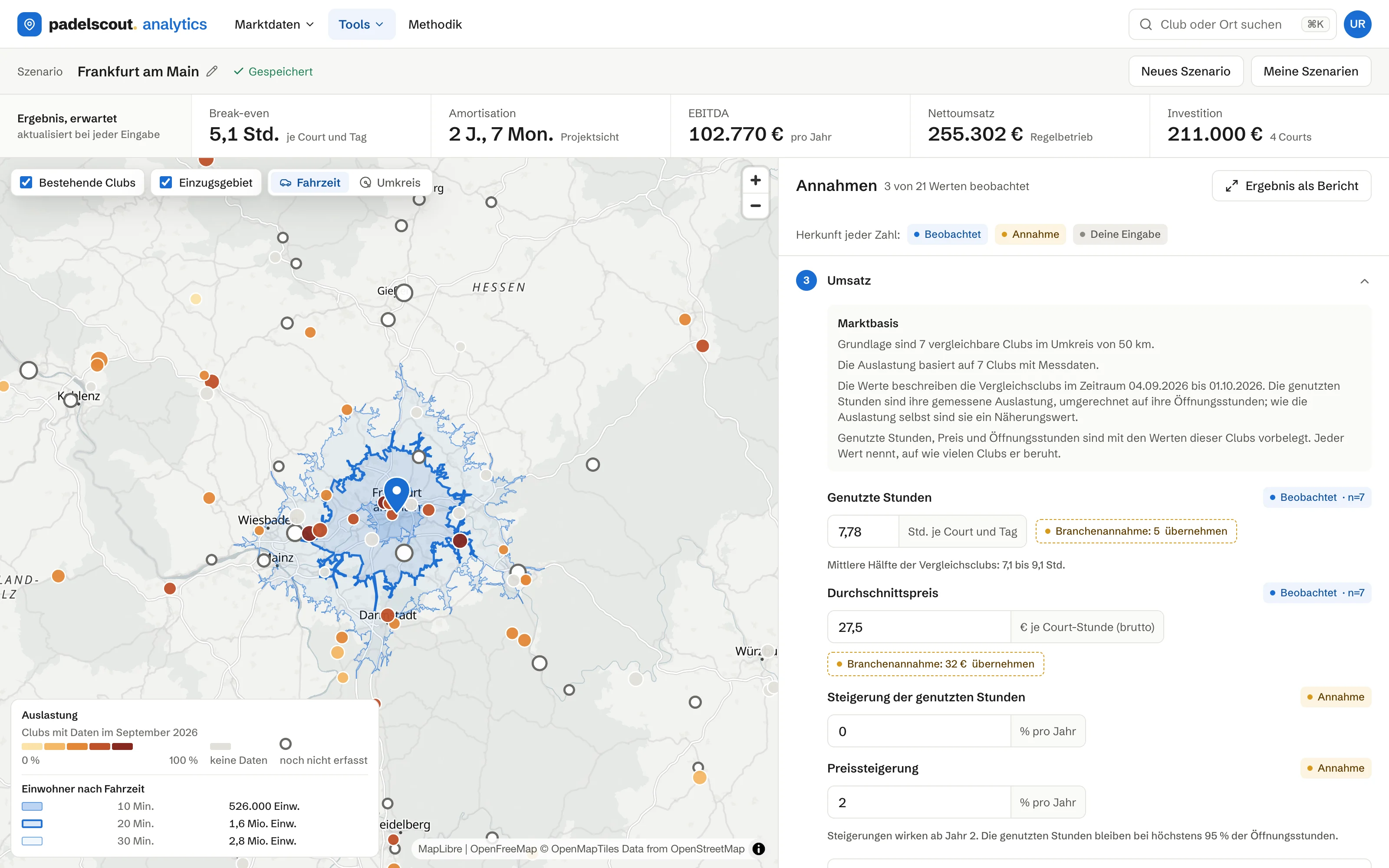Apply Branchenannahme: 32 € to Durchschnittspreis
Image resolution: width=1389 pixels, height=868 pixels.
(x=935, y=664)
